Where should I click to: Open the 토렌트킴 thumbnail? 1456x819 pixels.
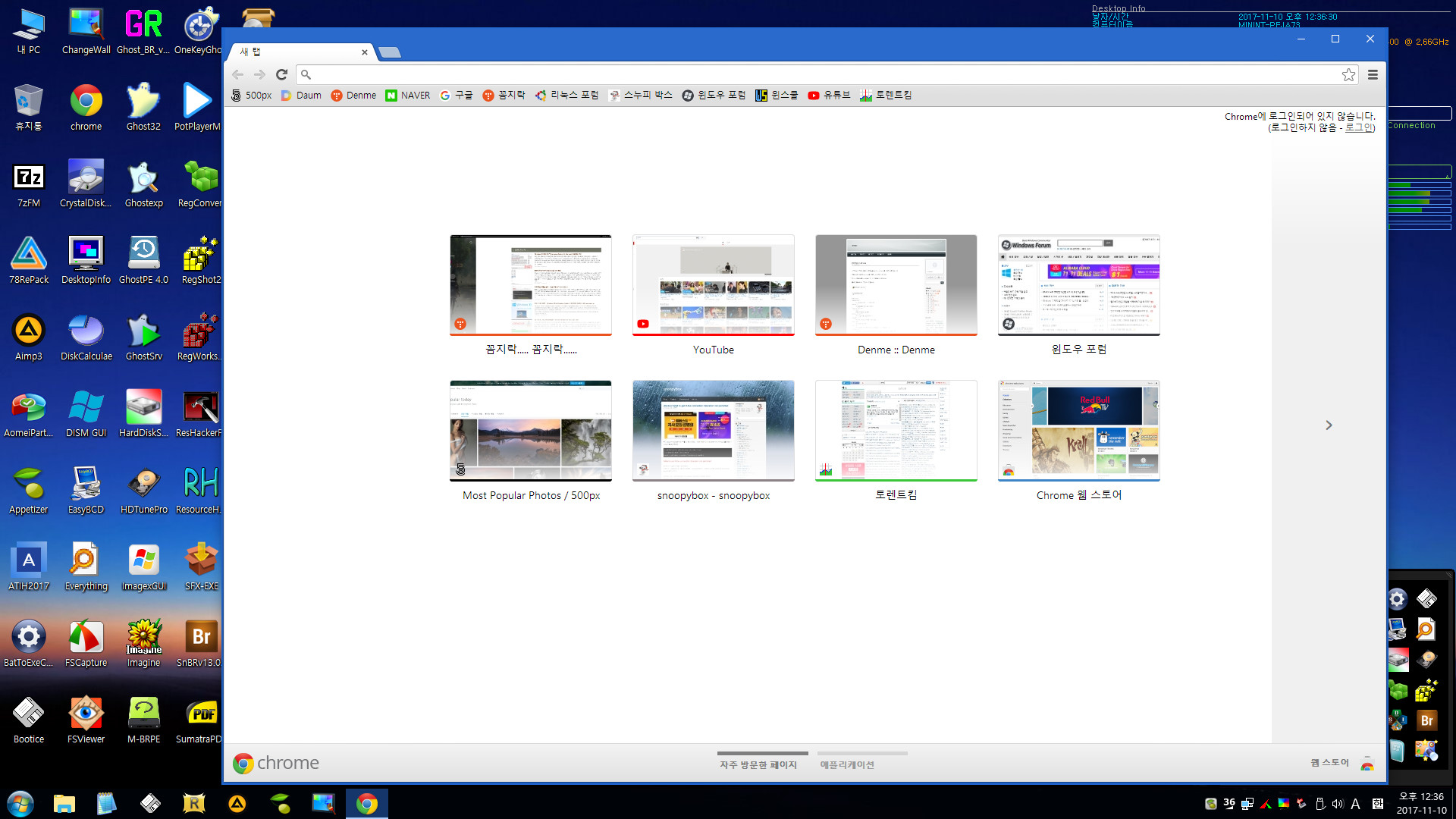(x=896, y=431)
